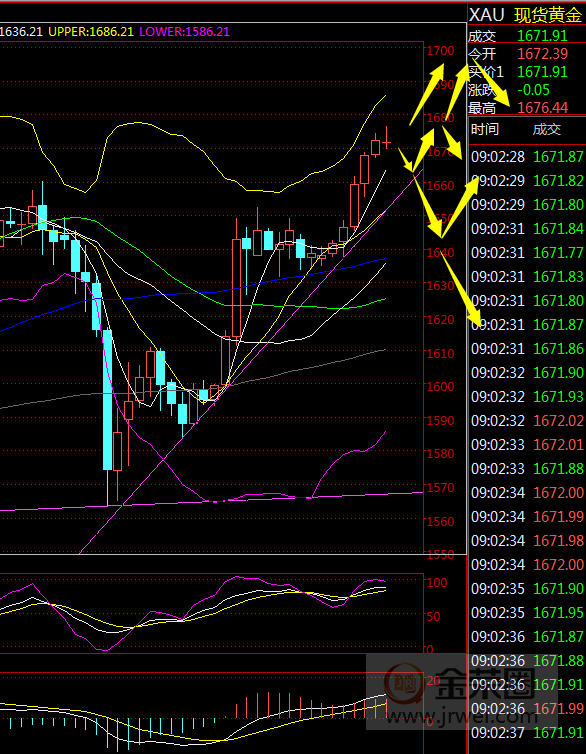Select the 1600 price axis label
This screenshot has height=754, width=586.
point(441,387)
